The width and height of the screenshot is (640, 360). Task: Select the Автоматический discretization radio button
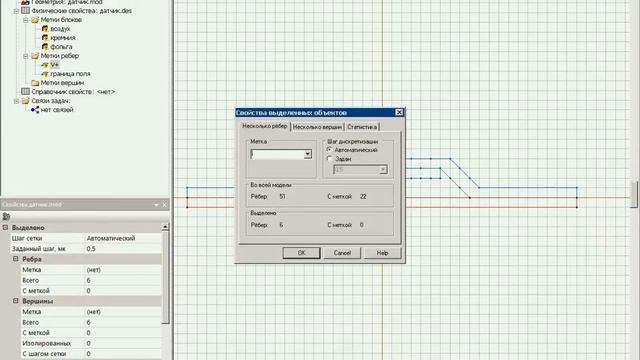tap(329, 150)
